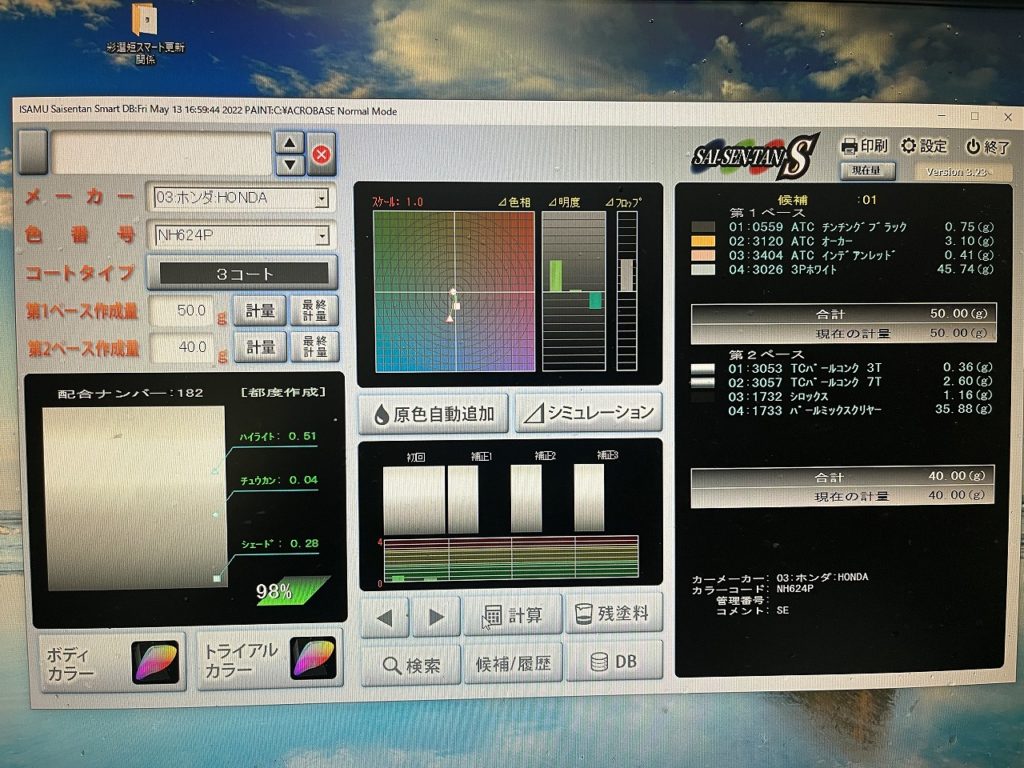Add primary color with 原色自動追加
This screenshot has width=1024, height=768.
coord(434,413)
